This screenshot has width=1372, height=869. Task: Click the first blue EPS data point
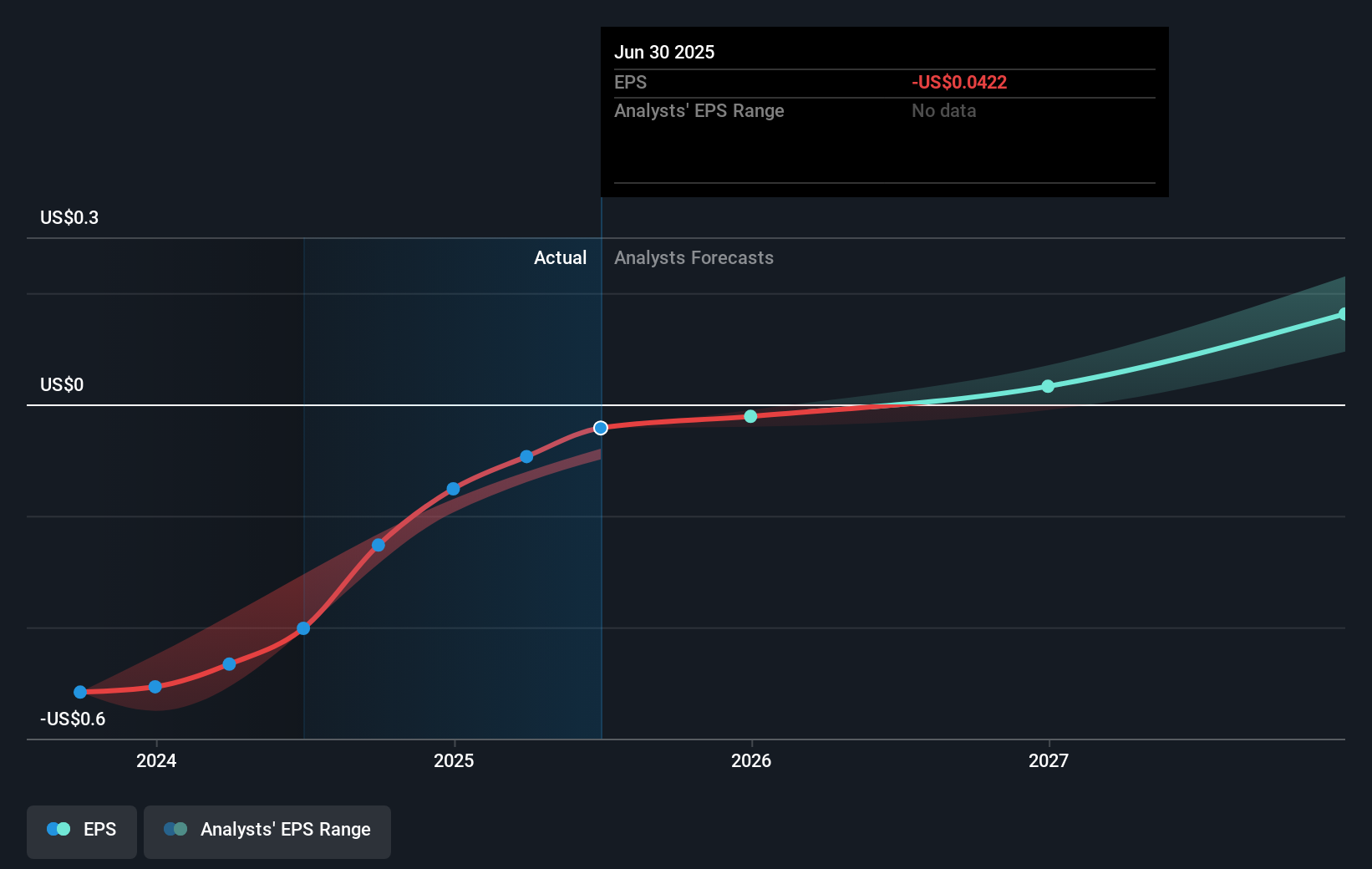click(x=79, y=692)
